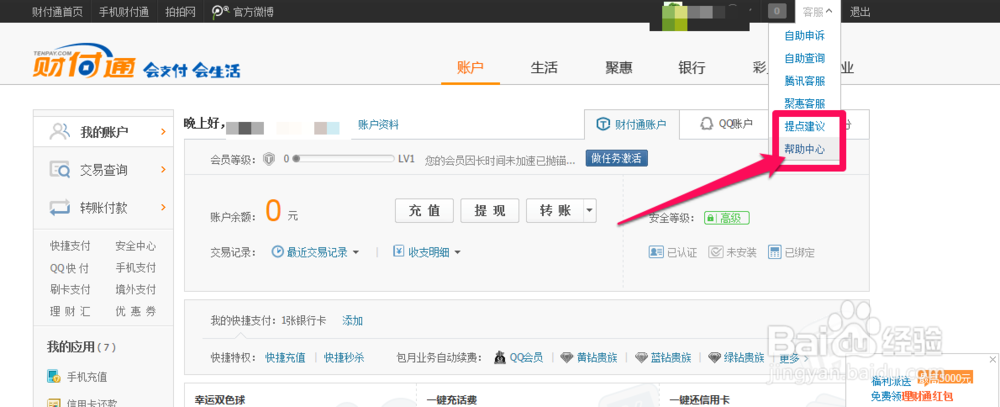This screenshot has height=407, width=1000.
Task: Collapse the 客服 dropdown menu
Action: 818,11
